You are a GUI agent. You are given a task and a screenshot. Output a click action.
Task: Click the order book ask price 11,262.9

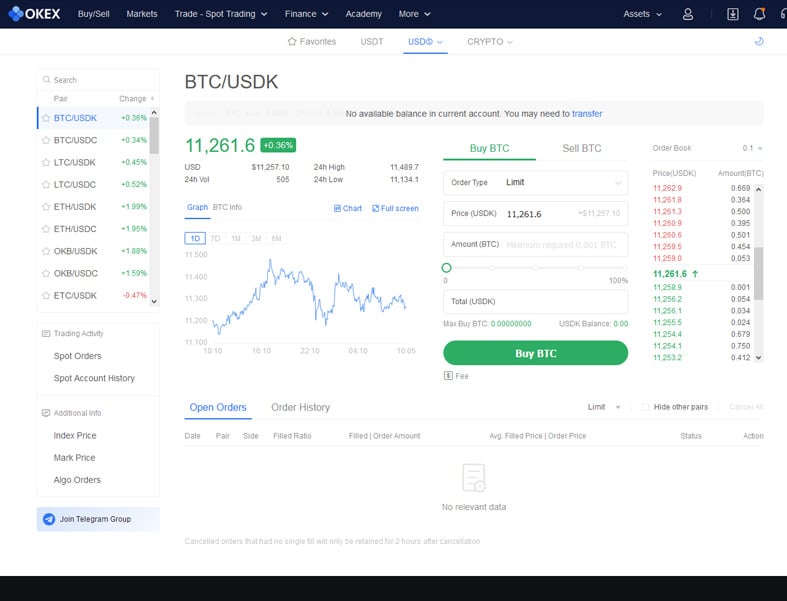click(668, 188)
